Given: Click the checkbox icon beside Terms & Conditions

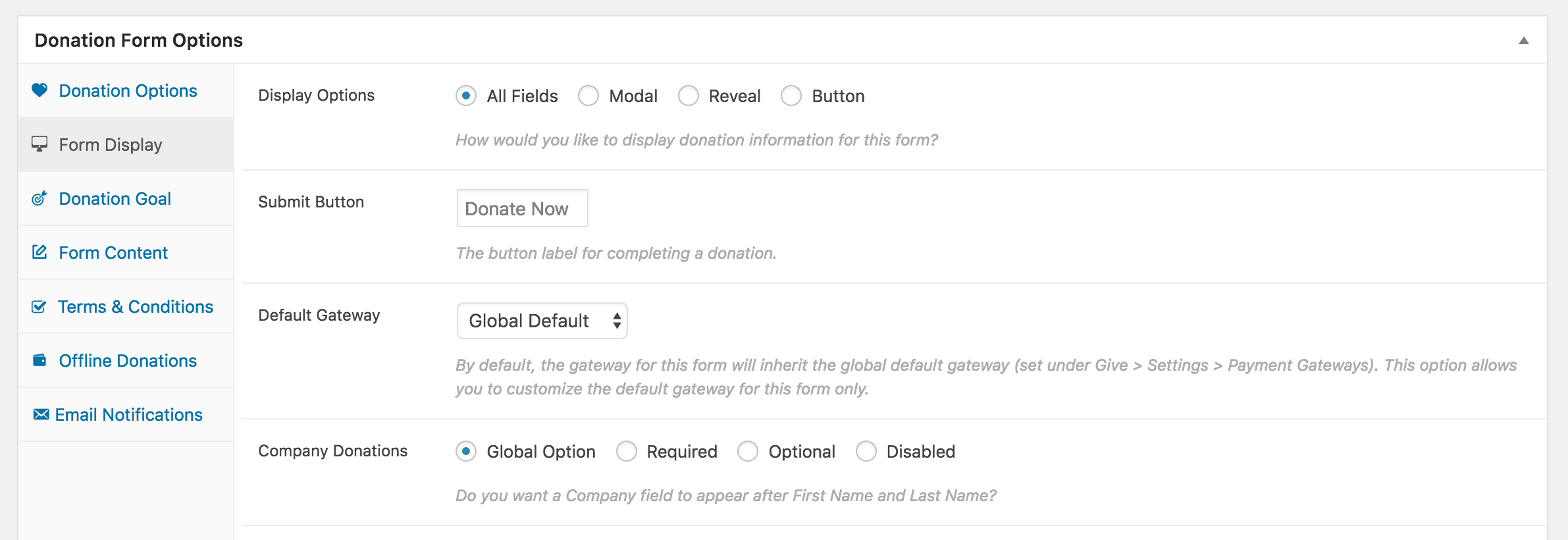Looking at the screenshot, I should 39,306.
